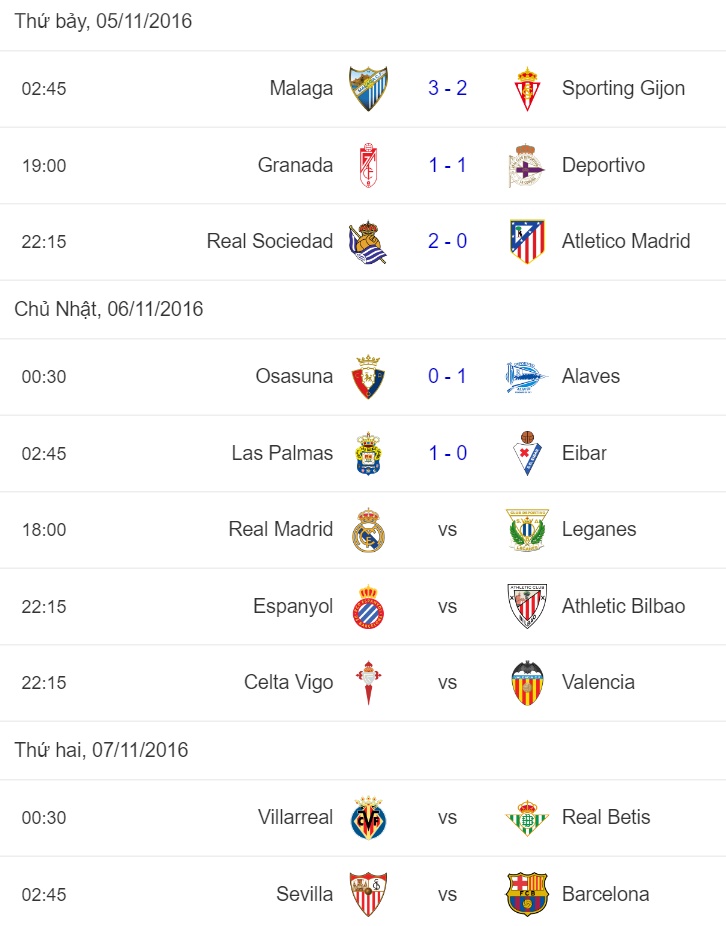
Task: Click the Real Madrid crest
Action: pos(368,530)
